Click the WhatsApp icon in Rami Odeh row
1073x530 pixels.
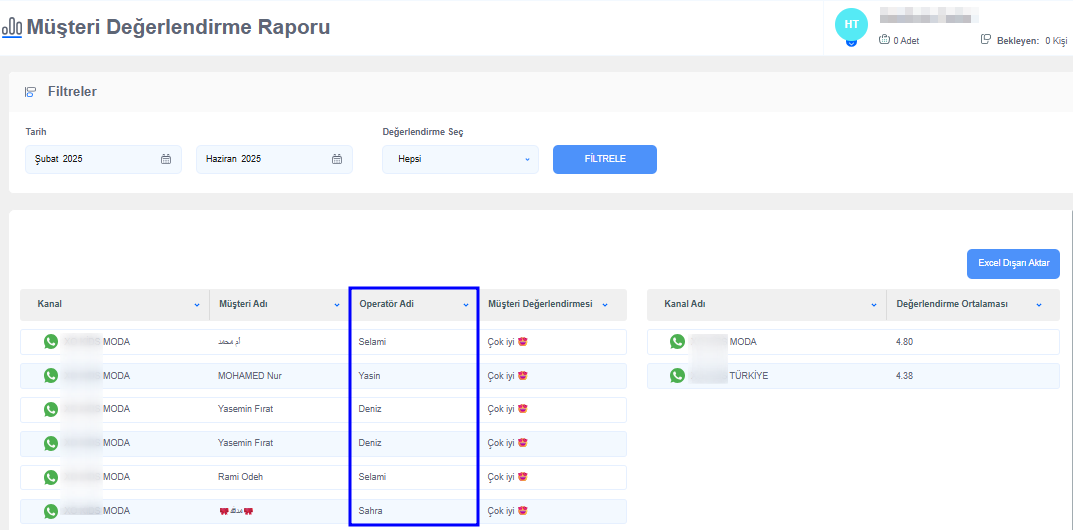pyautogui.click(x=51, y=477)
